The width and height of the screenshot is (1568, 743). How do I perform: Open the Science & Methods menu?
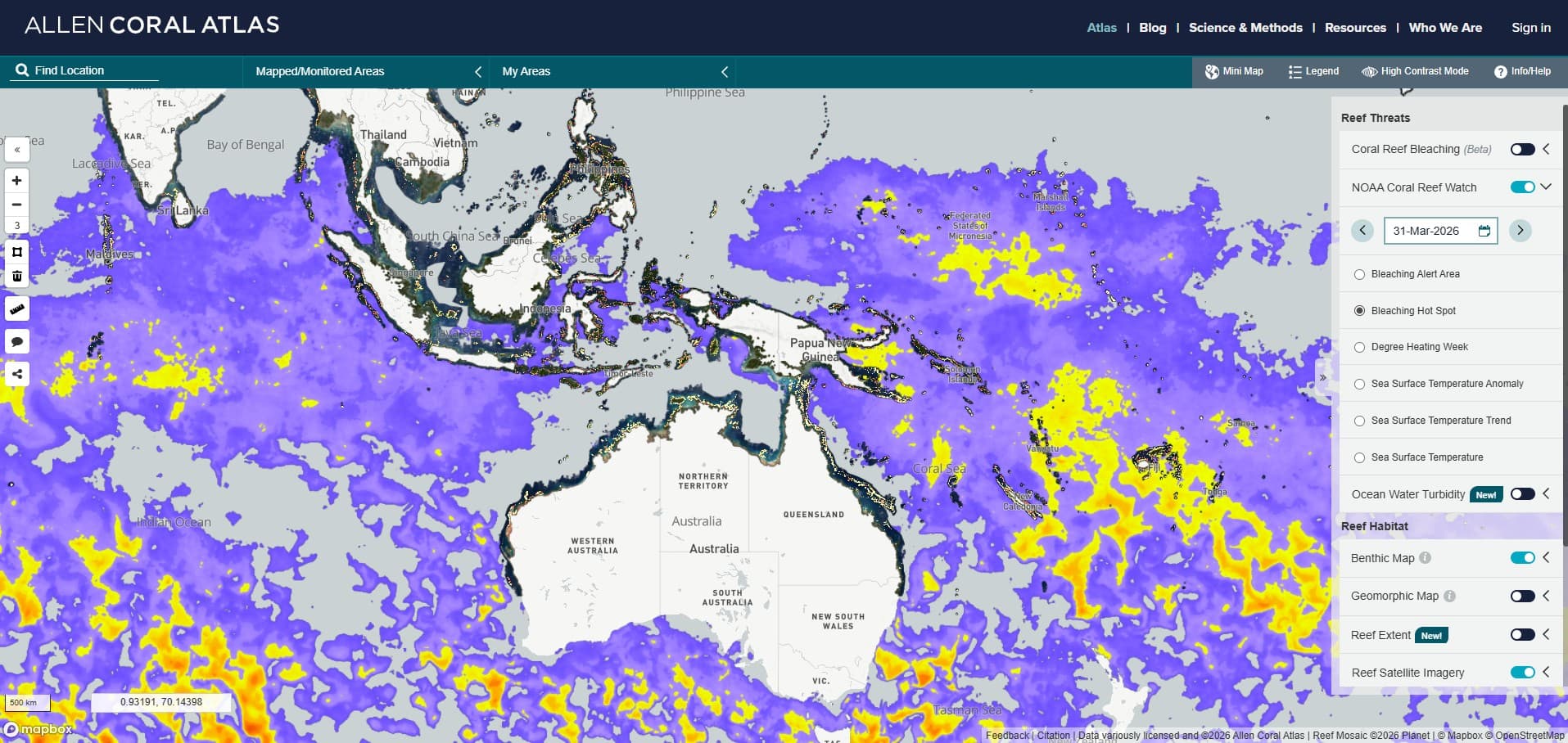[x=1245, y=28]
